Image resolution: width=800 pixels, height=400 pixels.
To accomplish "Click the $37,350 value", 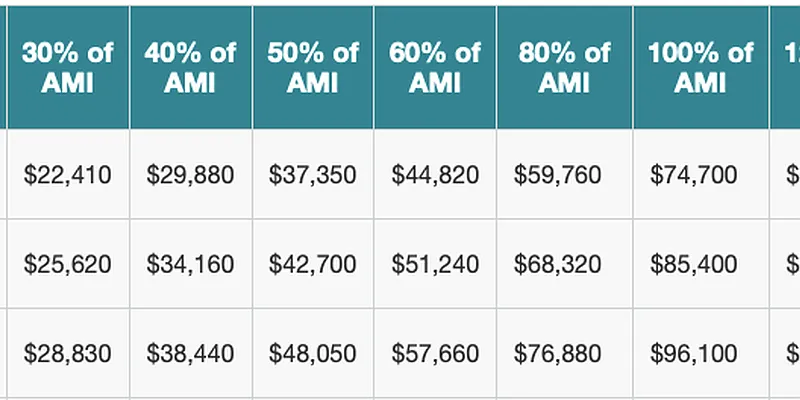I will coord(313,175).
